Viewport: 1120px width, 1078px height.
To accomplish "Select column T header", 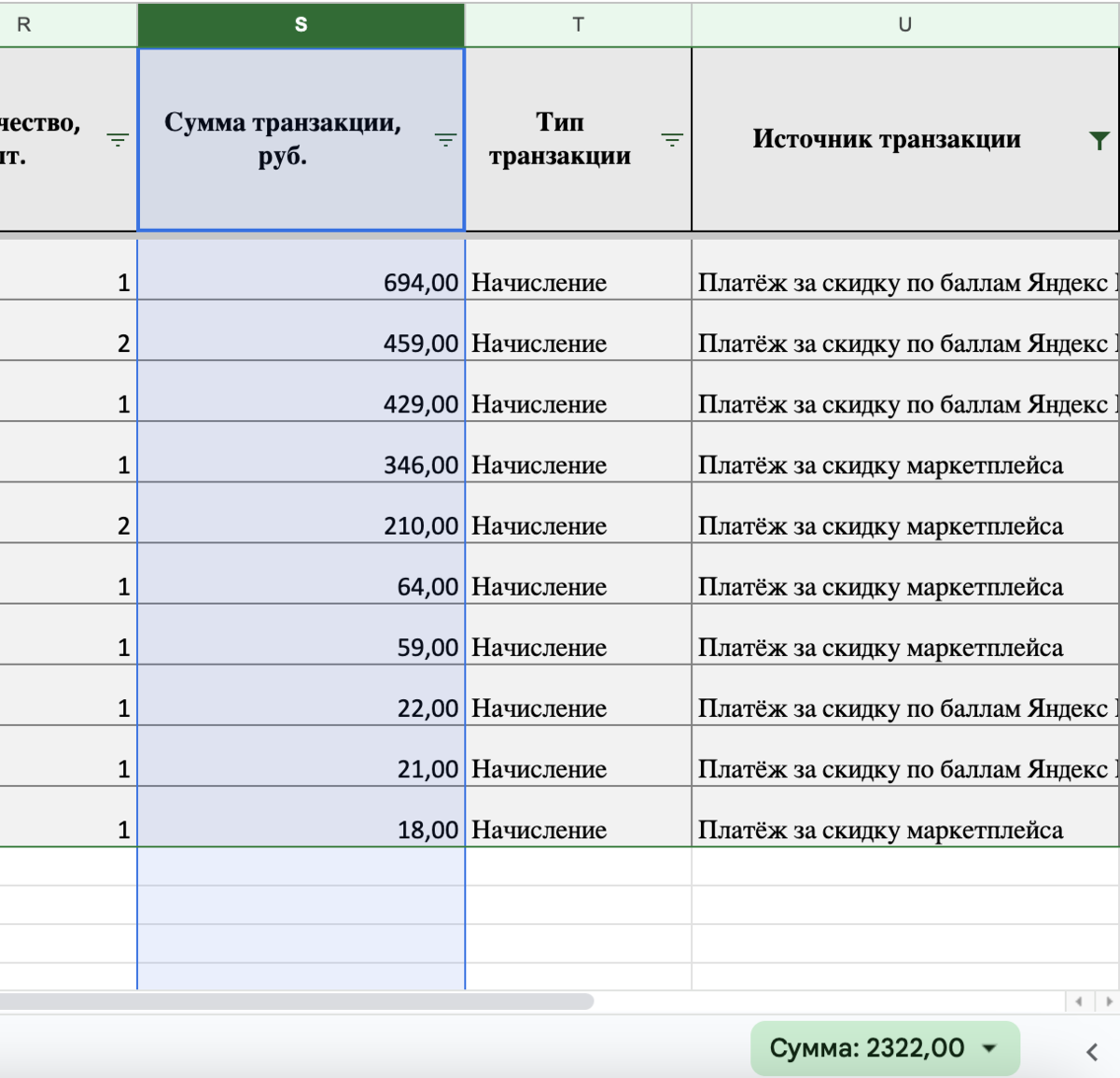I will point(578,25).
